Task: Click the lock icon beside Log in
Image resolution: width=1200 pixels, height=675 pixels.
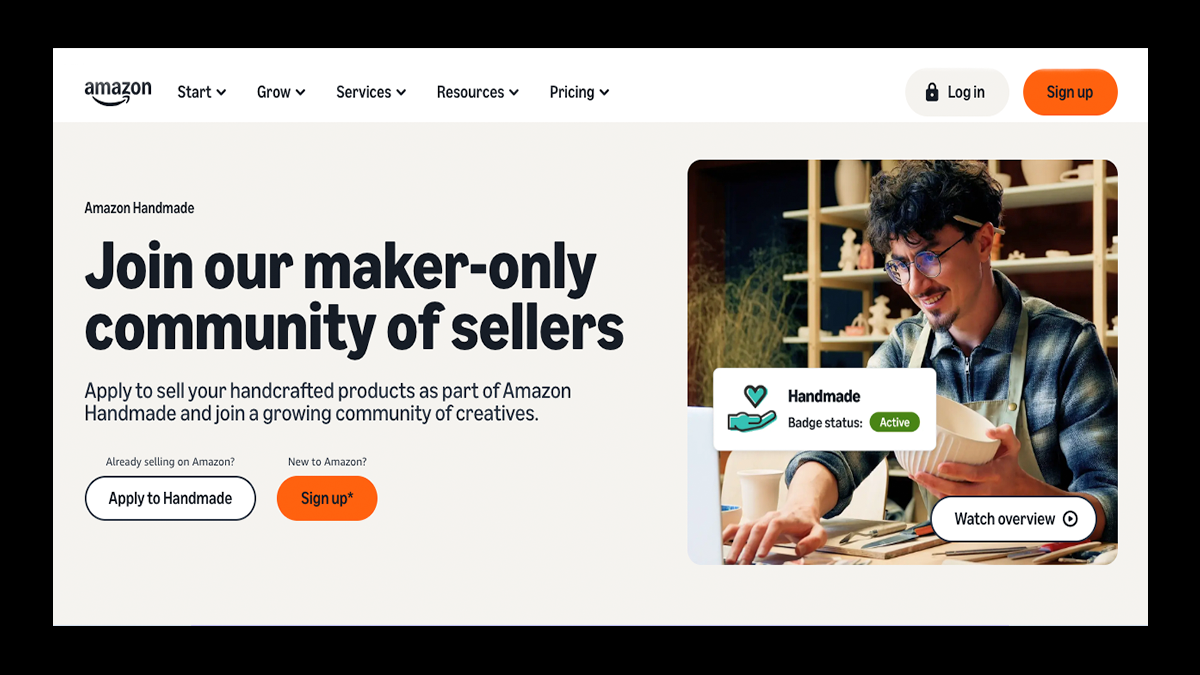Action: pyautogui.click(x=932, y=92)
